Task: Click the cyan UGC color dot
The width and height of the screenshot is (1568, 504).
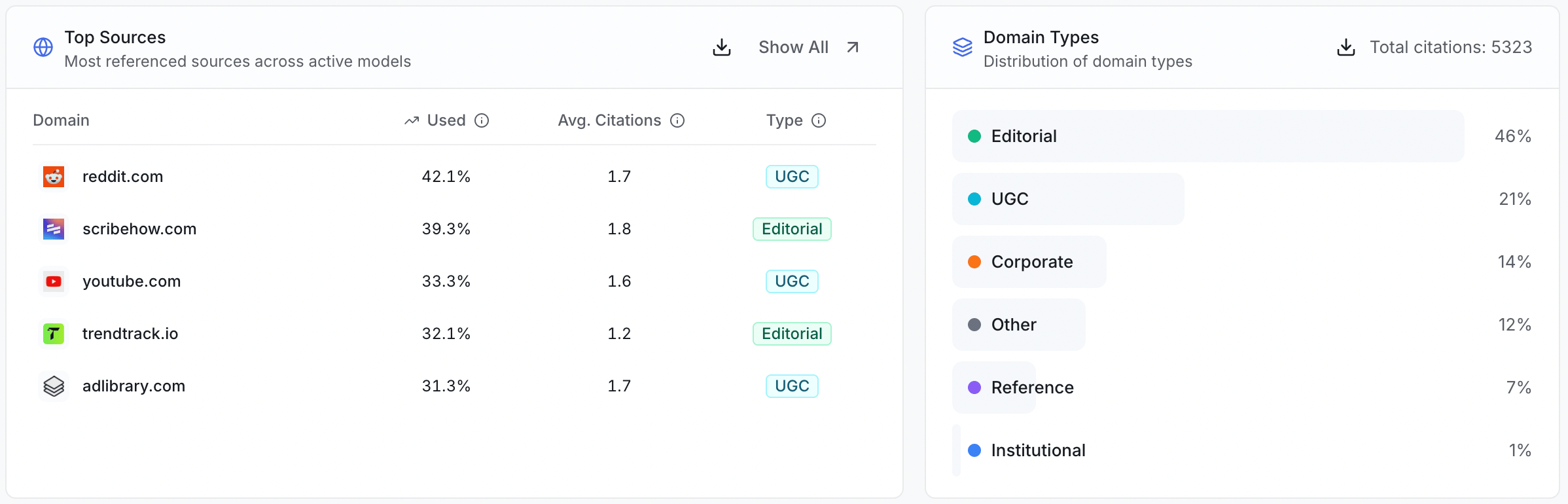Action: click(974, 199)
